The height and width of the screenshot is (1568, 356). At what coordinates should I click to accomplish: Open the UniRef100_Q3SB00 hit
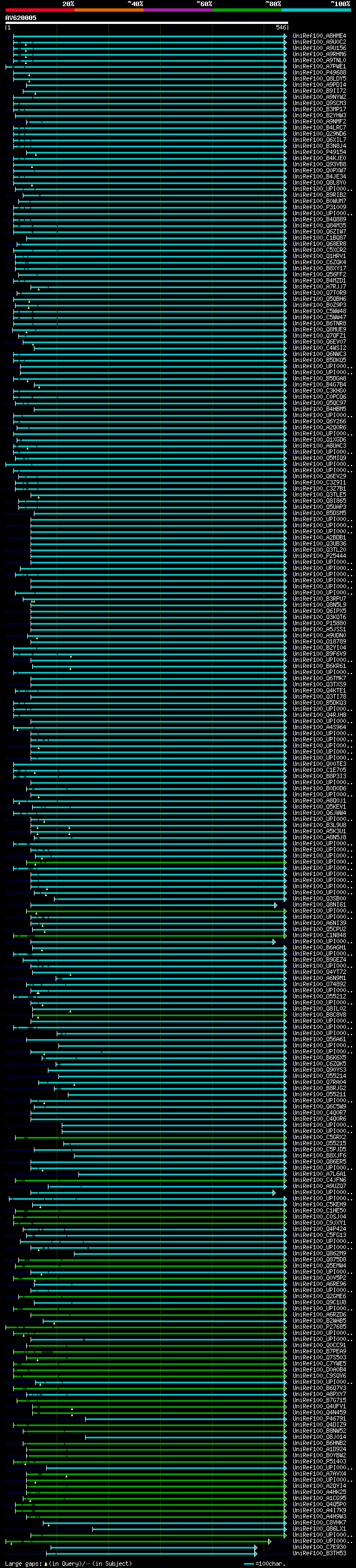click(319, 898)
